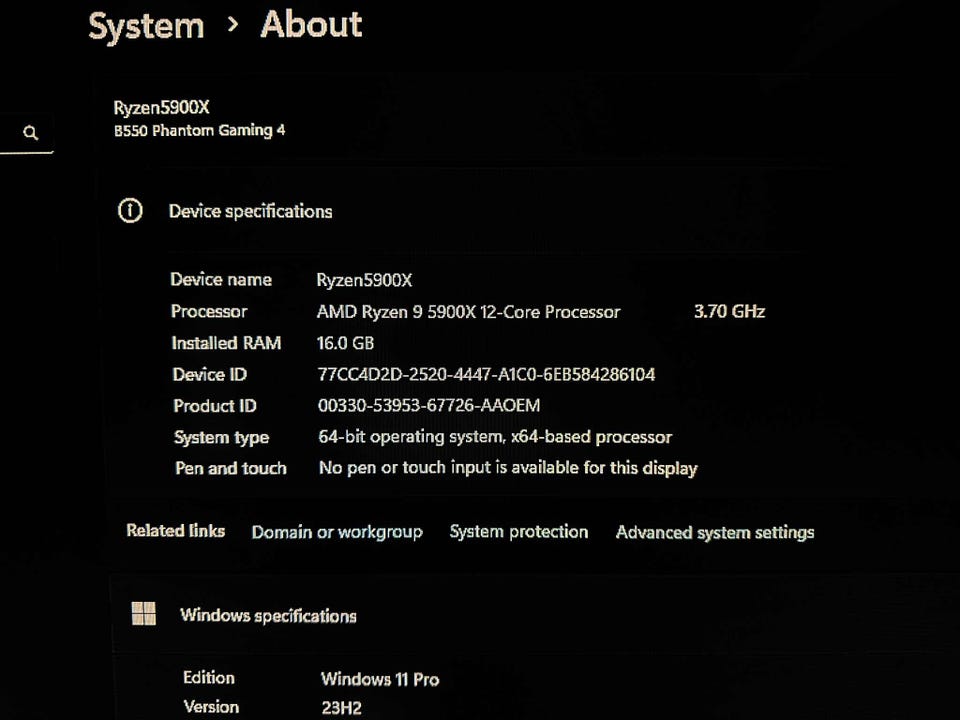Select the 3.70 GHz value
Image resolution: width=960 pixels, height=720 pixels.
coord(729,312)
